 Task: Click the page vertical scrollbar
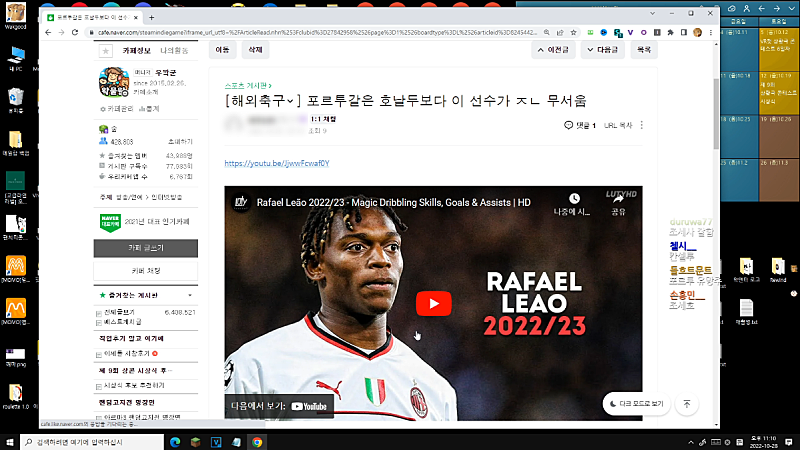point(716,112)
